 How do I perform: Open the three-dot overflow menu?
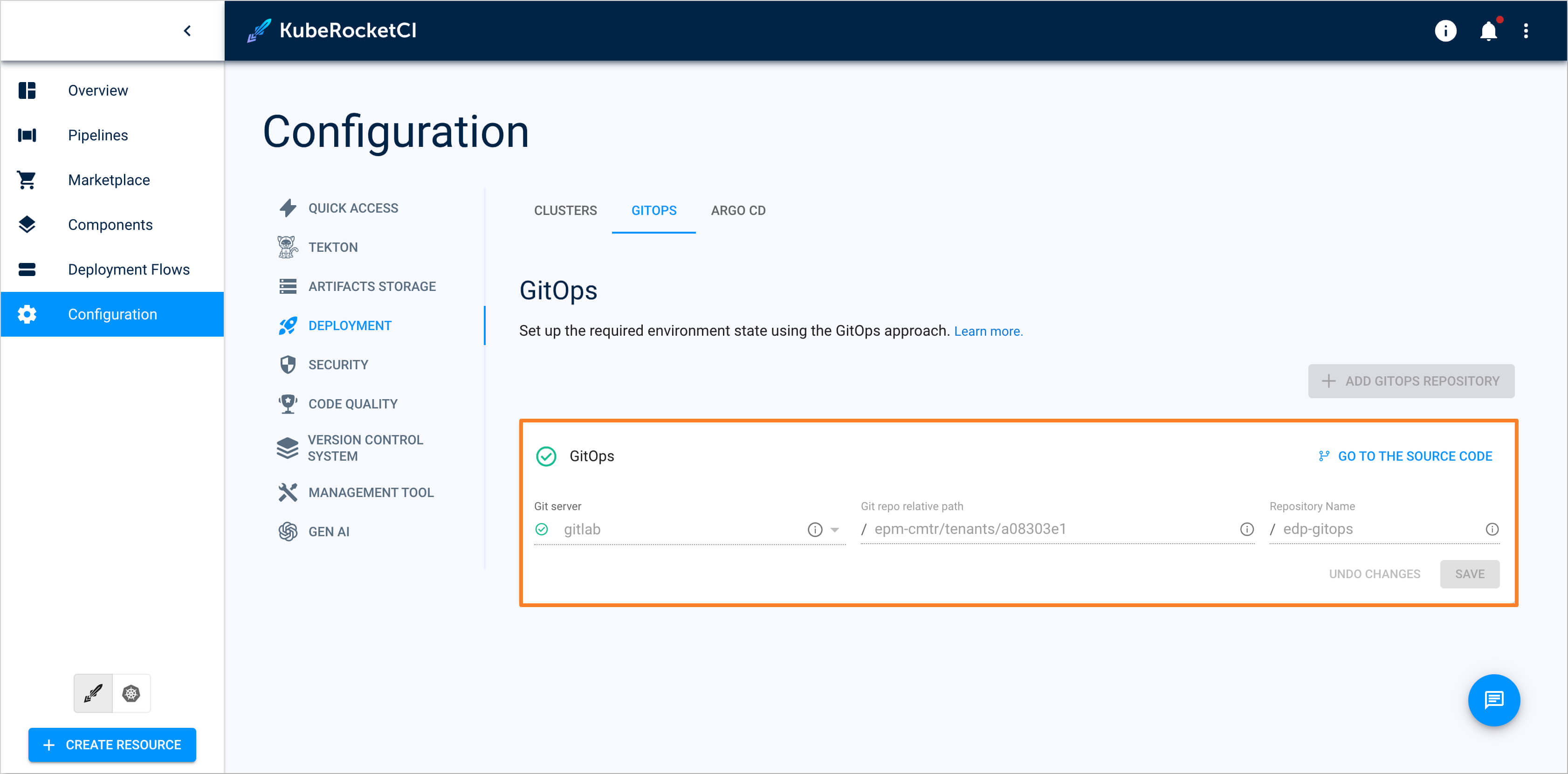[1527, 31]
